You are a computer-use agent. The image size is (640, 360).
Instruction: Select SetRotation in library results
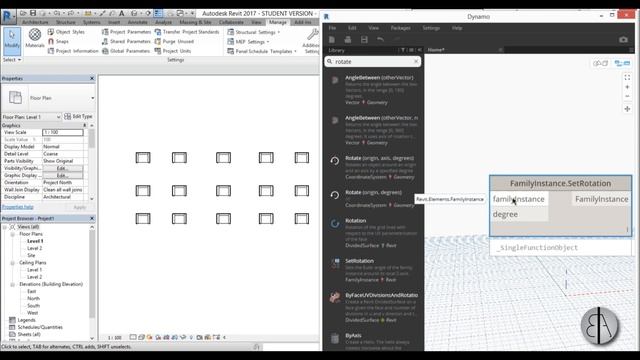[373, 270]
